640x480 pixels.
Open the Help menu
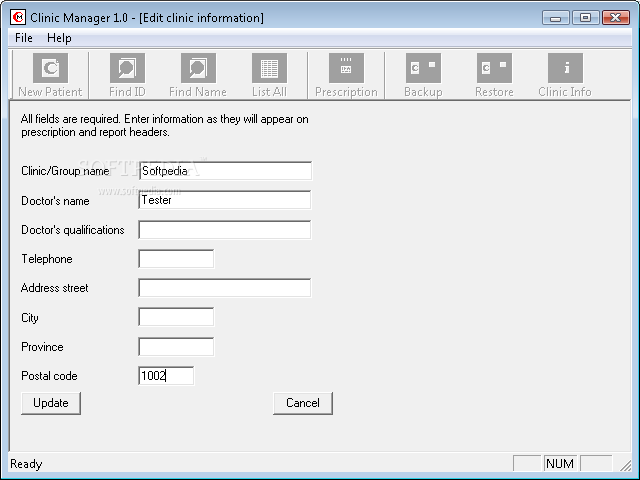pyautogui.click(x=59, y=38)
